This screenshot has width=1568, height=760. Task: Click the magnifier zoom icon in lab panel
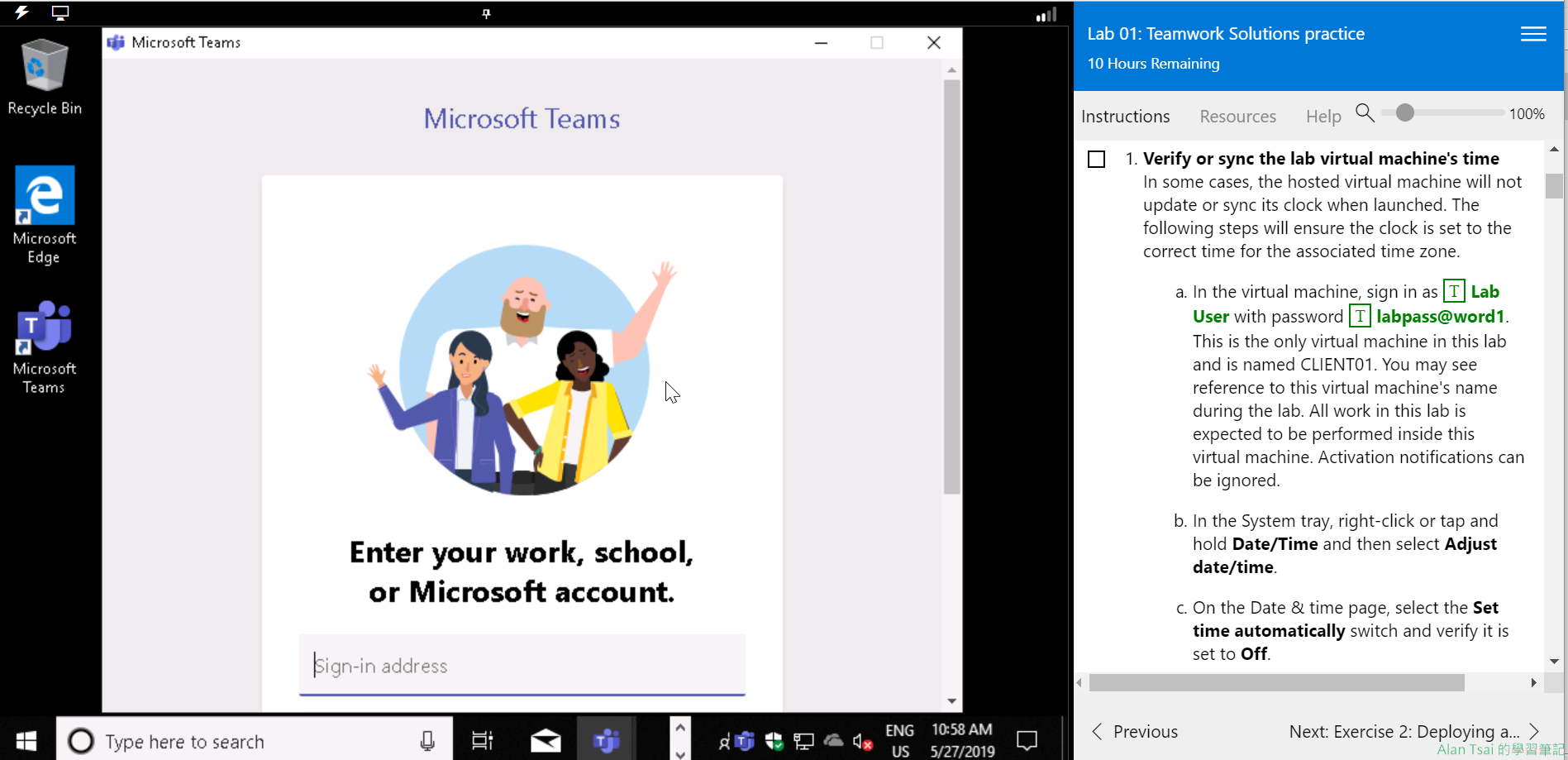[1365, 112]
